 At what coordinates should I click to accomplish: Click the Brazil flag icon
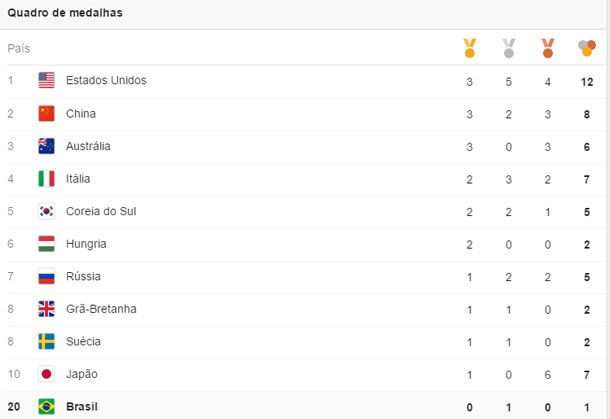coord(46,407)
